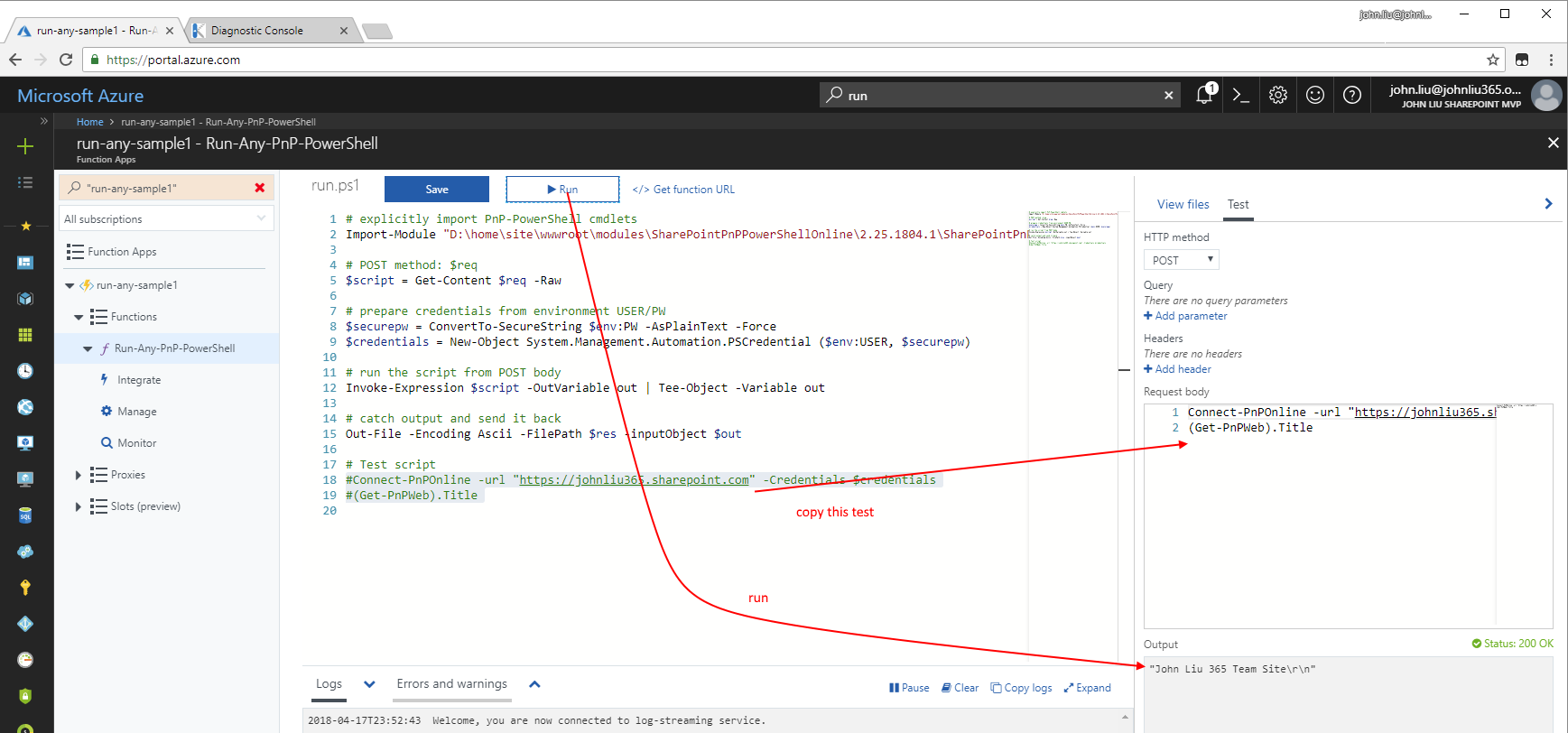This screenshot has height=733, width=1568.
Task: Reload the page with browser refresh icon
Action: [66, 60]
